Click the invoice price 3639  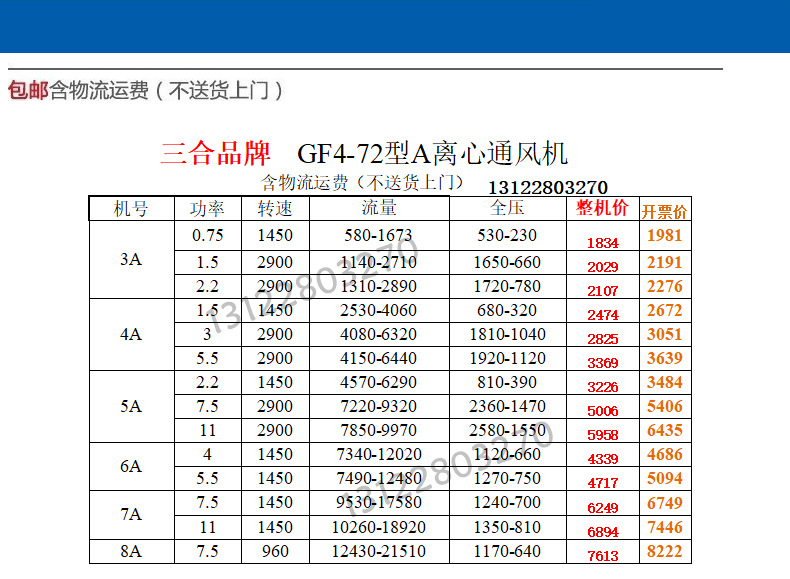coord(665,358)
